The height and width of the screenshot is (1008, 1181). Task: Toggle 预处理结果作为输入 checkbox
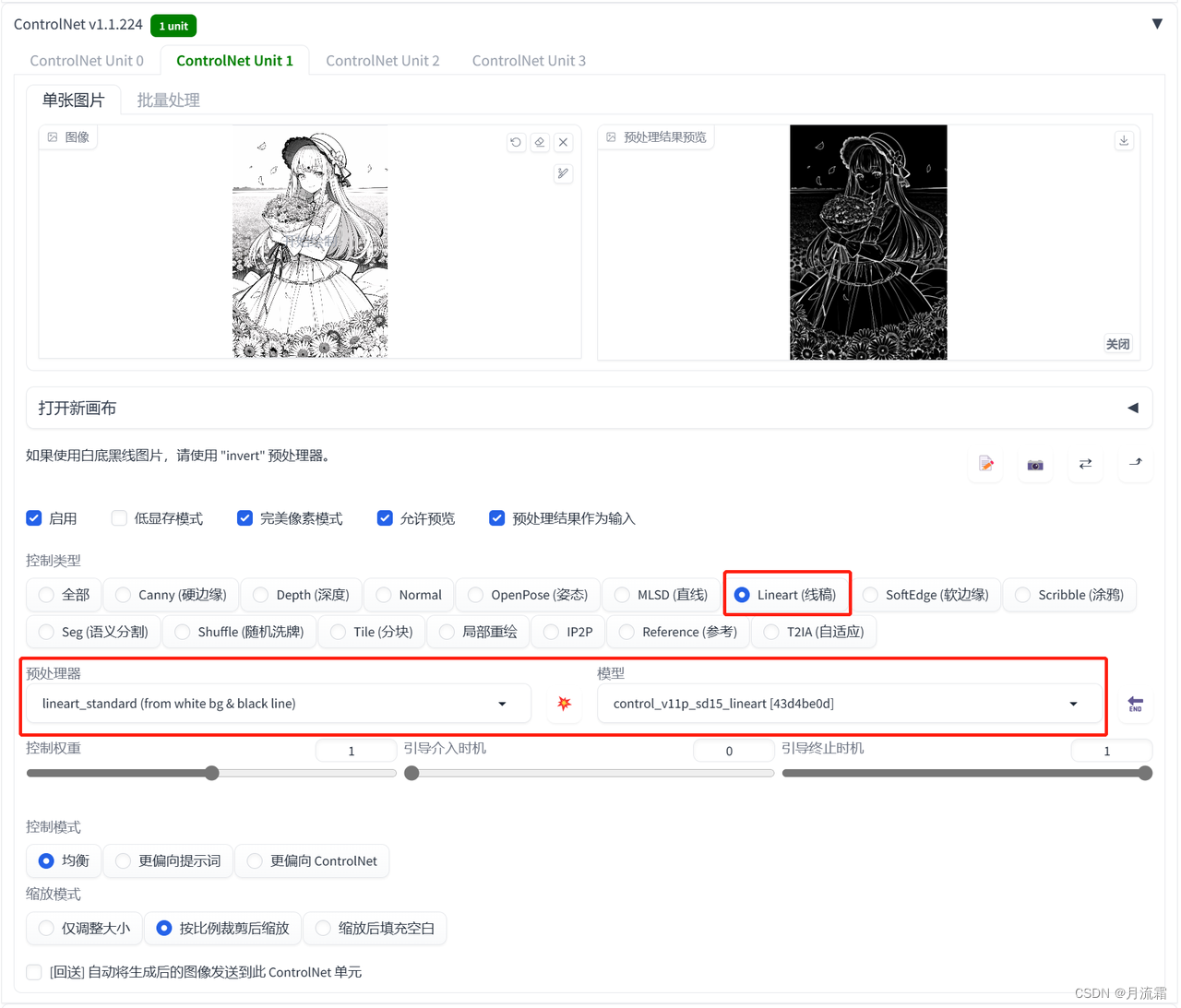[496, 518]
